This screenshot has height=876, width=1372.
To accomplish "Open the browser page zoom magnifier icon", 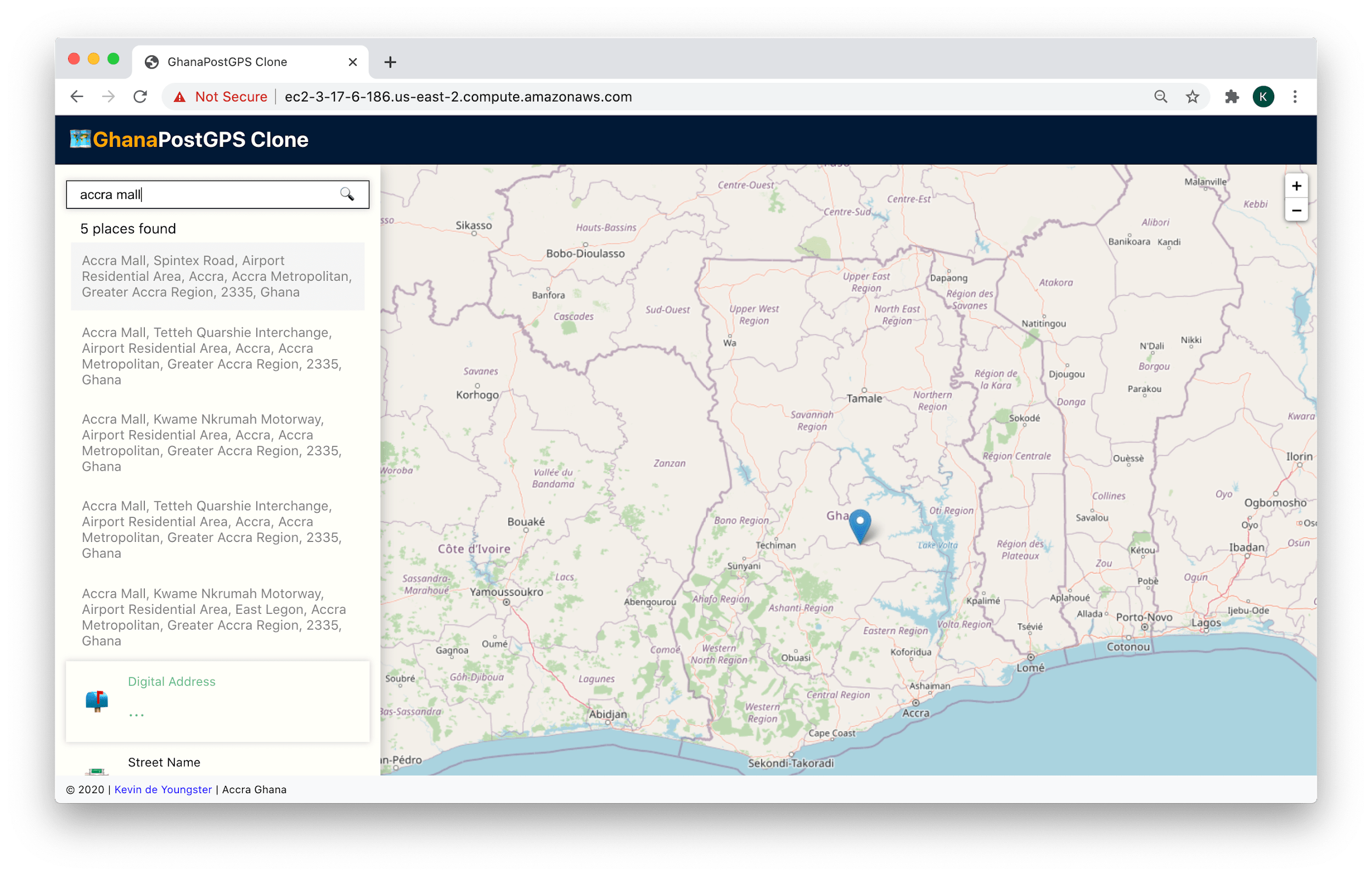I will (1160, 96).
